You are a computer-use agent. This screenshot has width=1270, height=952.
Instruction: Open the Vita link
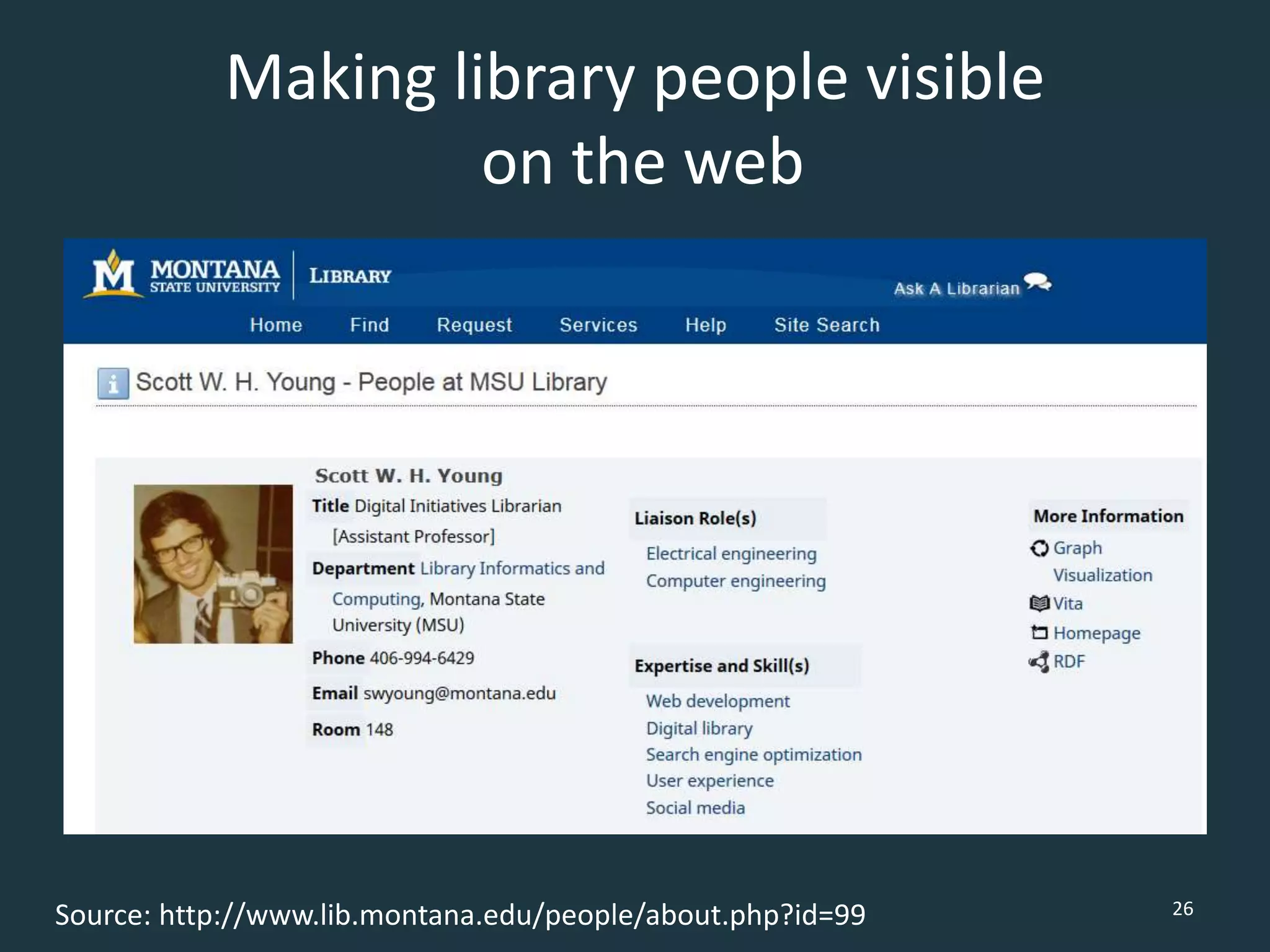[x=1067, y=604]
